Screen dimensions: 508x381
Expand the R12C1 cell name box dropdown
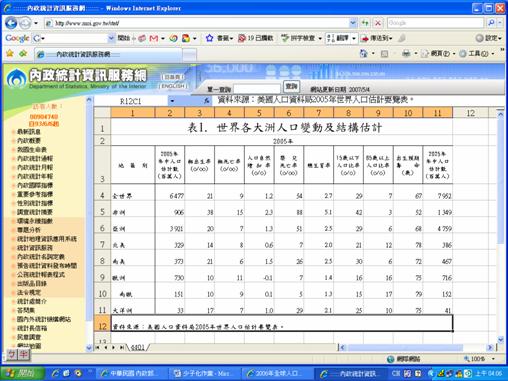172,101
